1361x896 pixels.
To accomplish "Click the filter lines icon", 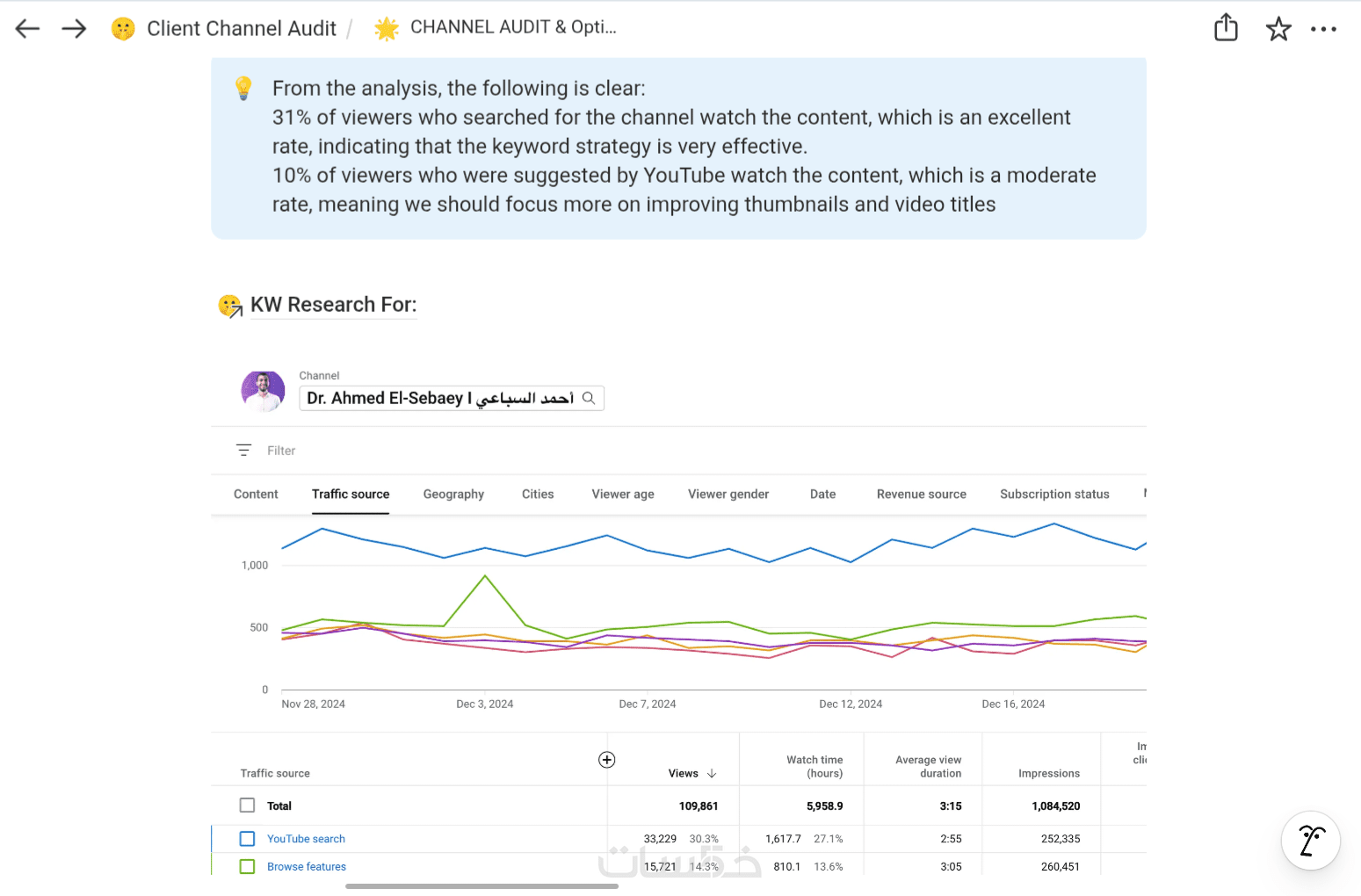I will click(x=244, y=450).
